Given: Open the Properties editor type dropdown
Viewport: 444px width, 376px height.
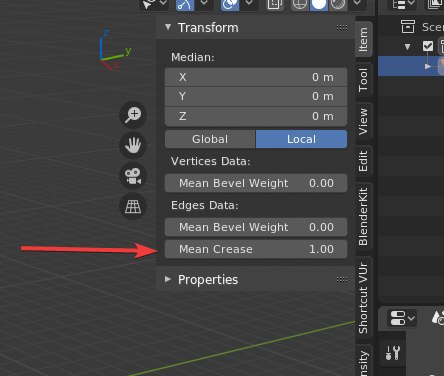Looking at the screenshot, I should pyautogui.click(x=402, y=318).
